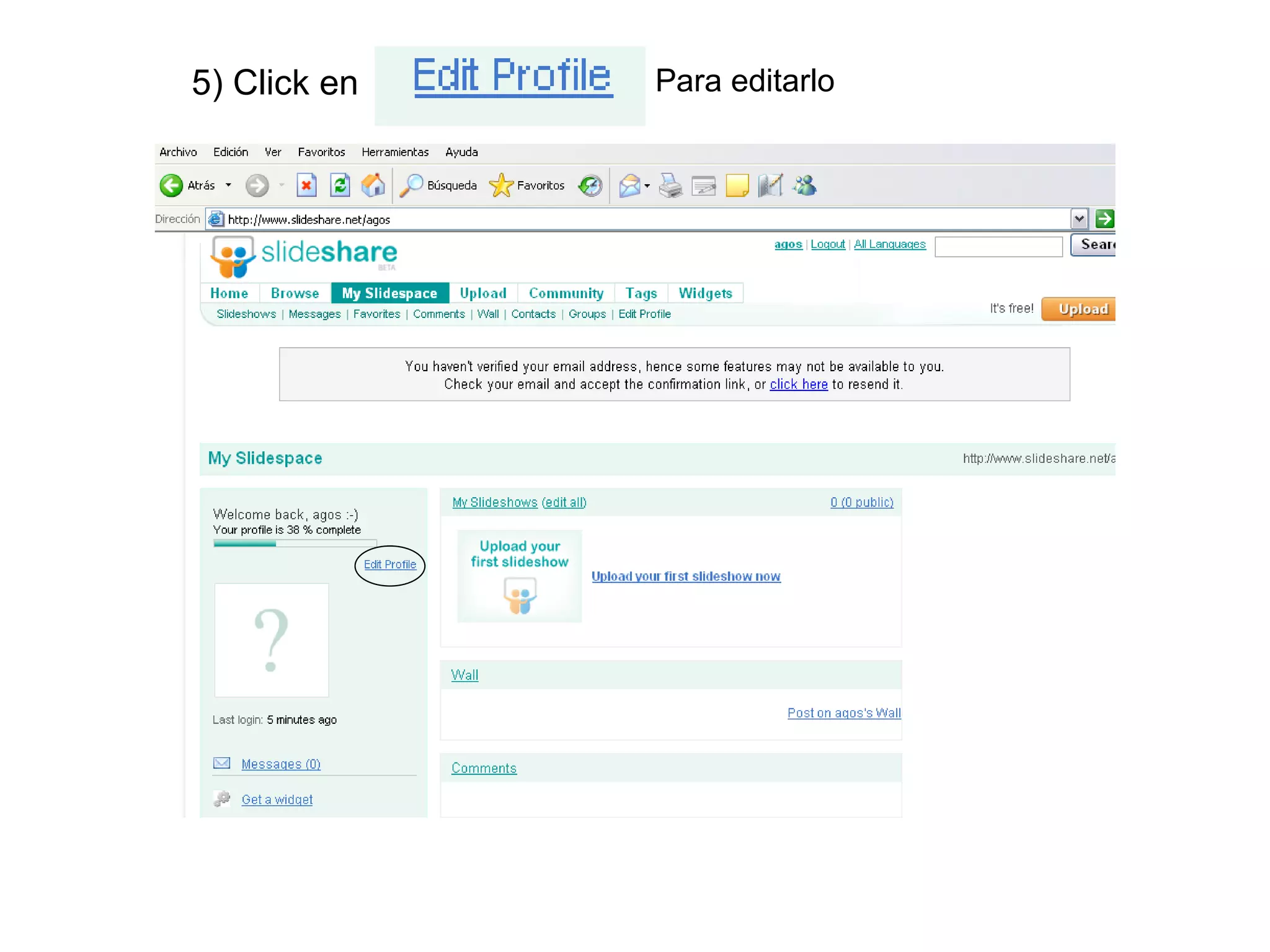
Task: Click the research book toolbar icon
Action: [x=771, y=185]
